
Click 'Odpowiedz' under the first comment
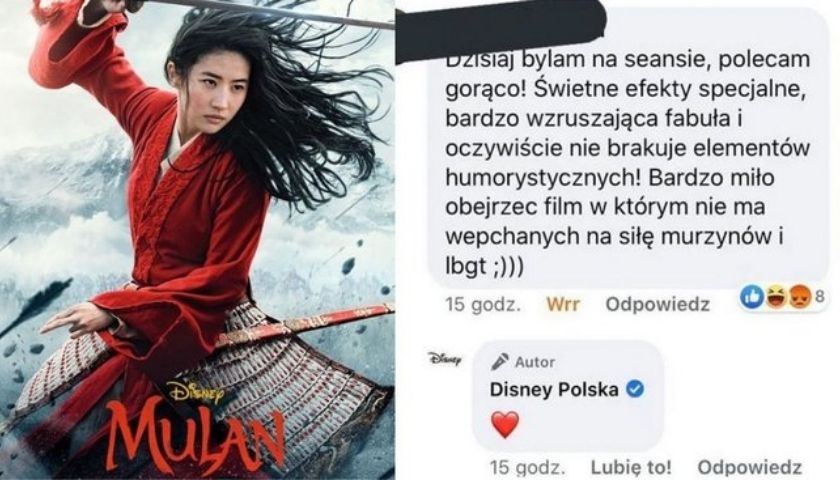click(657, 304)
